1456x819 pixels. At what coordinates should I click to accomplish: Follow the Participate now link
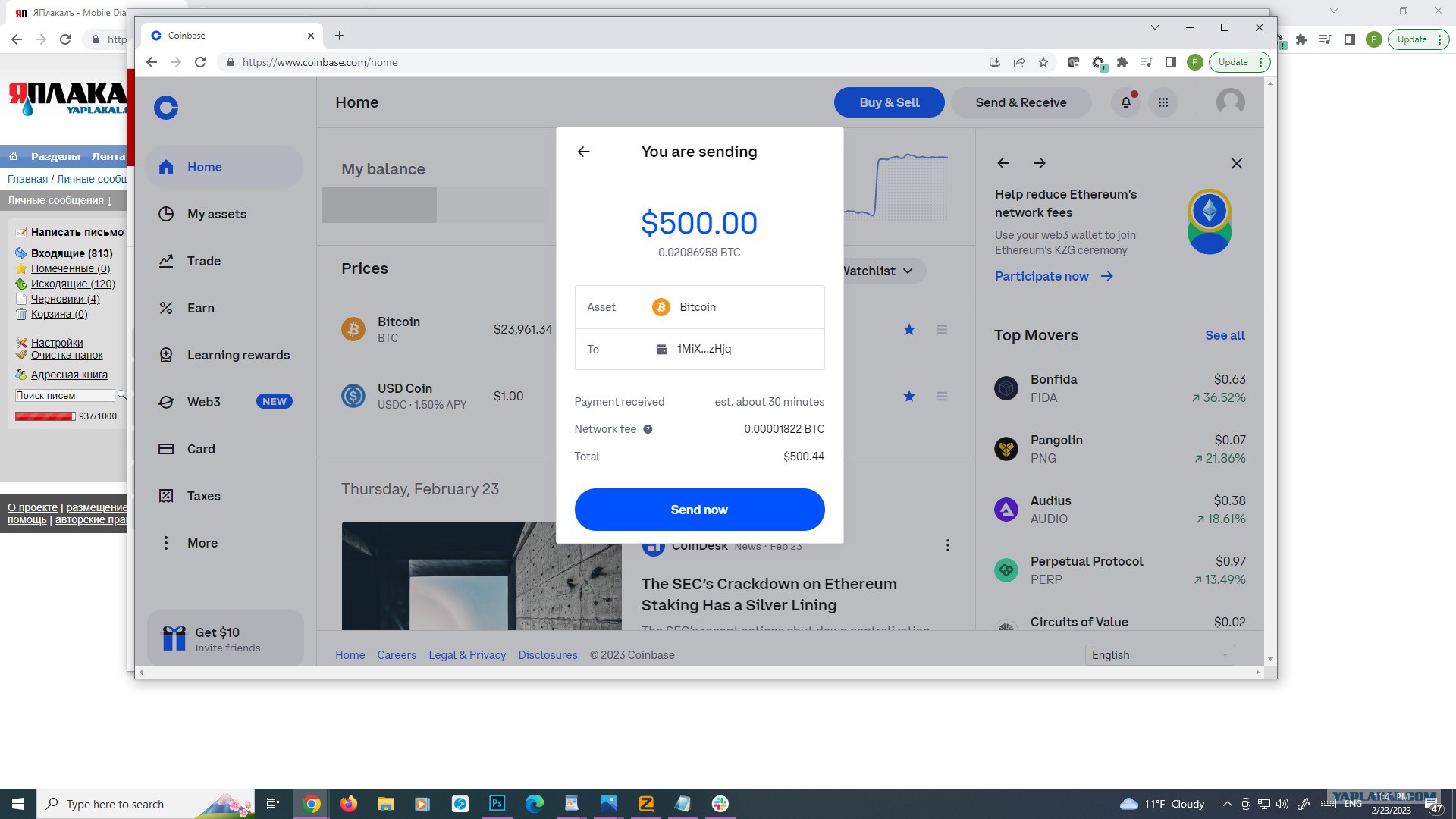point(1054,276)
